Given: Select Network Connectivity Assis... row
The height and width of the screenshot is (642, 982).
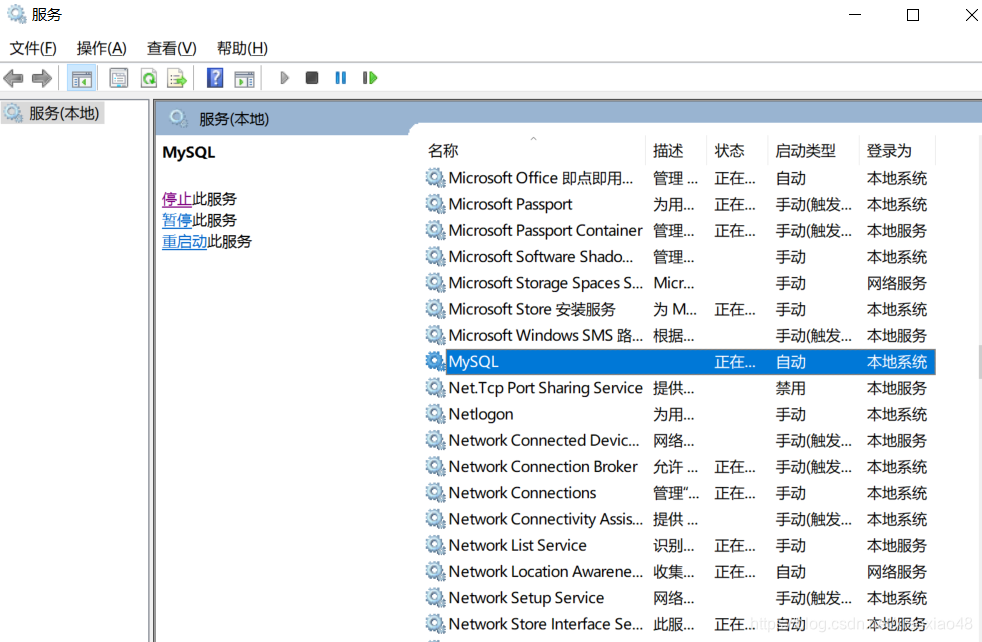Looking at the screenshot, I should tap(680, 519).
